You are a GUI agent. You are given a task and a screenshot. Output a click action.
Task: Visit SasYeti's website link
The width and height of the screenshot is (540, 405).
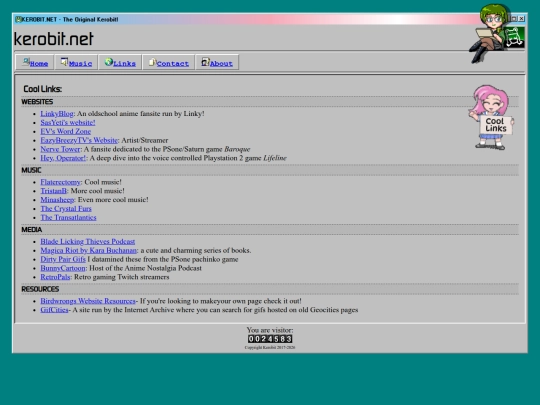pos(68,123)
